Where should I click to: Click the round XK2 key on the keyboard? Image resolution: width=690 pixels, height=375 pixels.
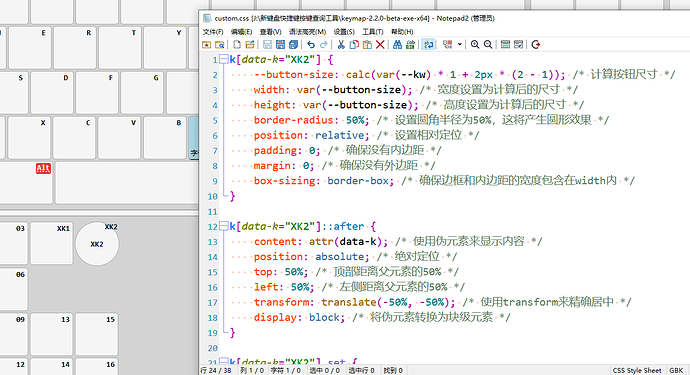tap(97, 244)
